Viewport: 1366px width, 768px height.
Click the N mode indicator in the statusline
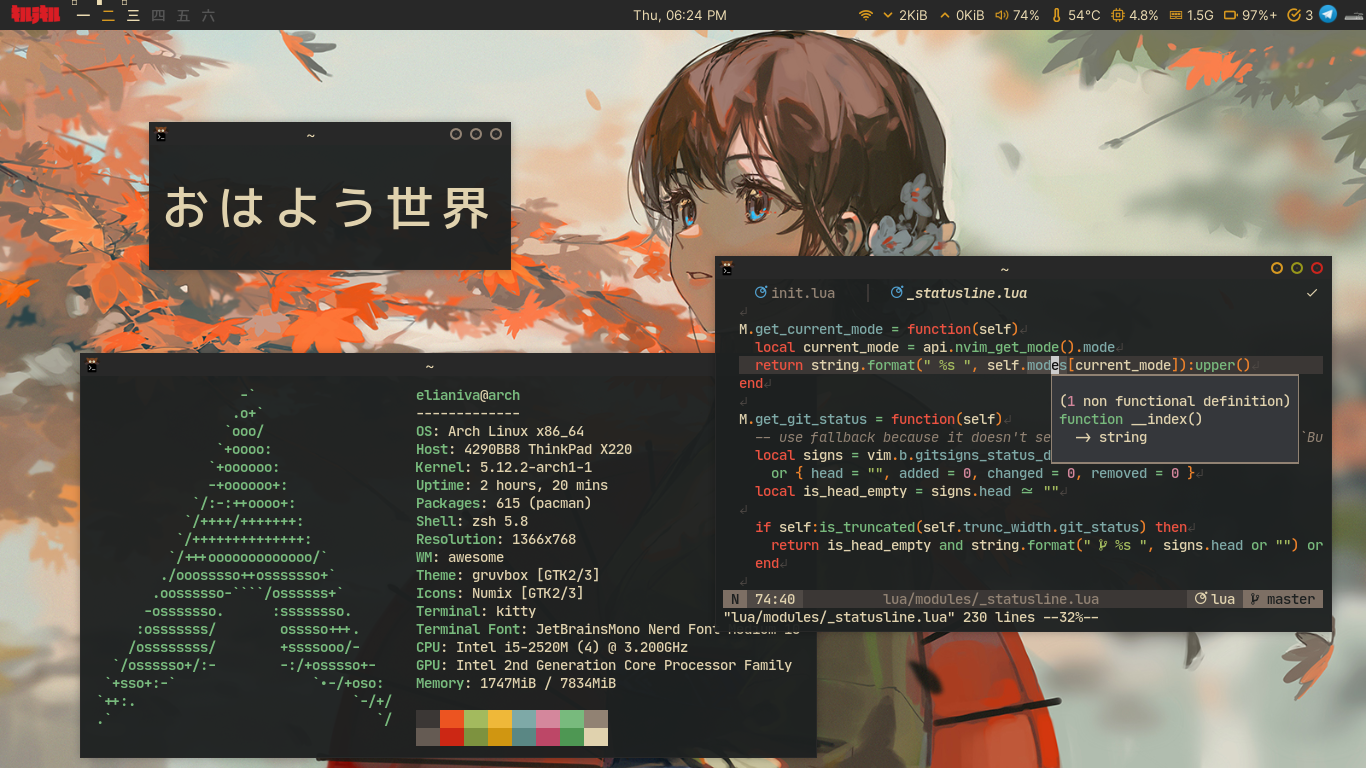tap(735, 599)
